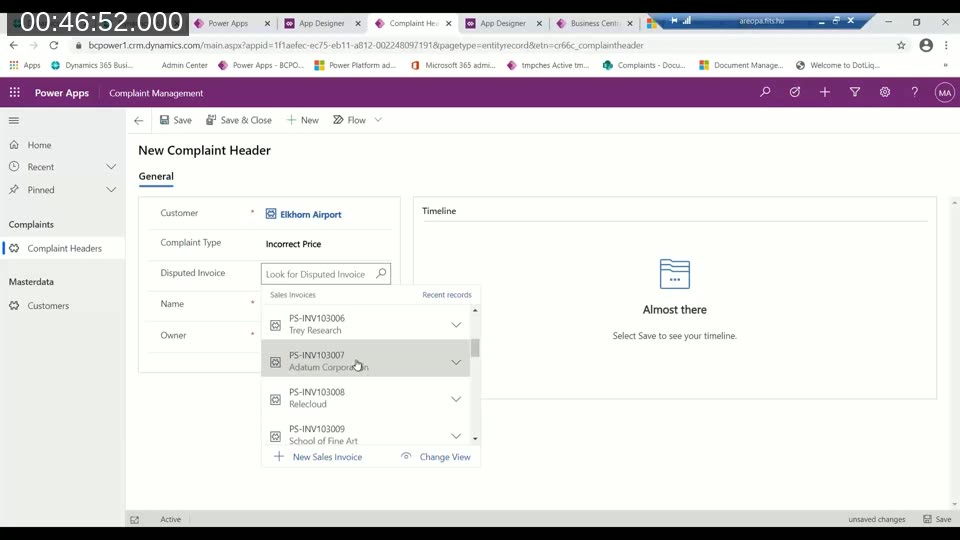Close the Complaint Header browser tab
Screen dimensions: 960x540
click(449, 23)
